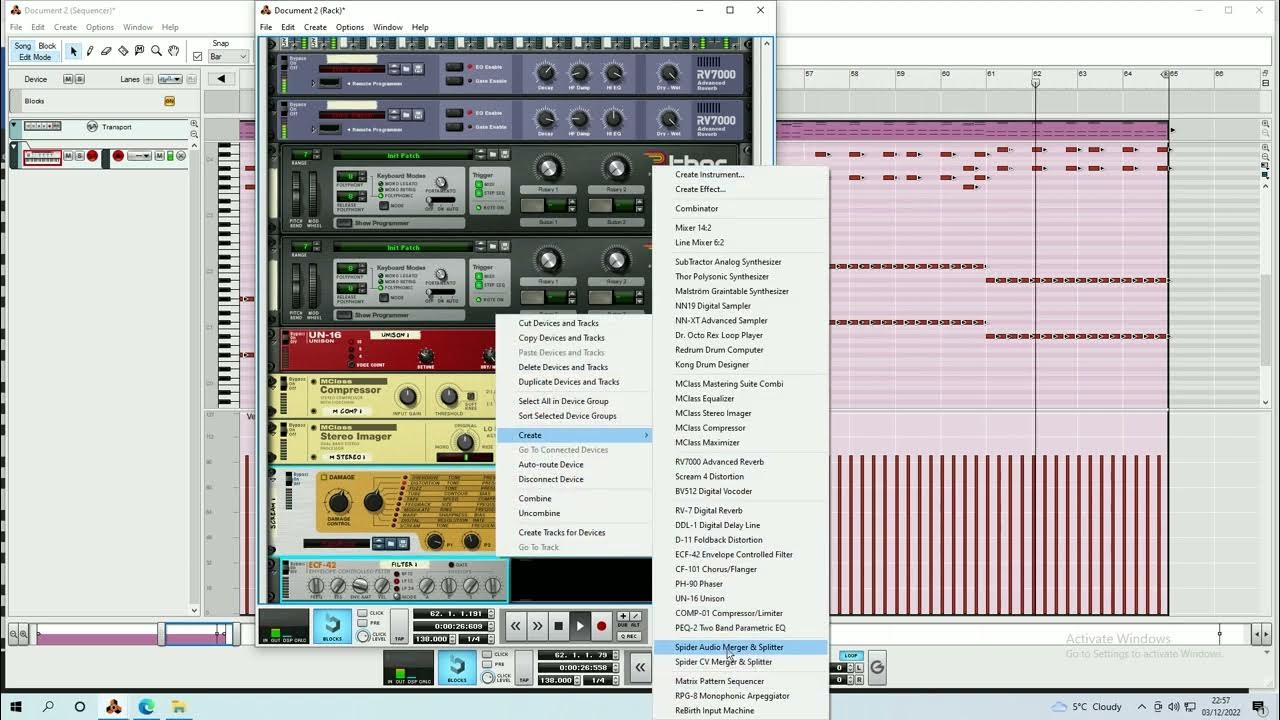Collapse the Transport track triangle
Image resolution: width=1280 pixels, height=720 pixels.
coord(15,126)
